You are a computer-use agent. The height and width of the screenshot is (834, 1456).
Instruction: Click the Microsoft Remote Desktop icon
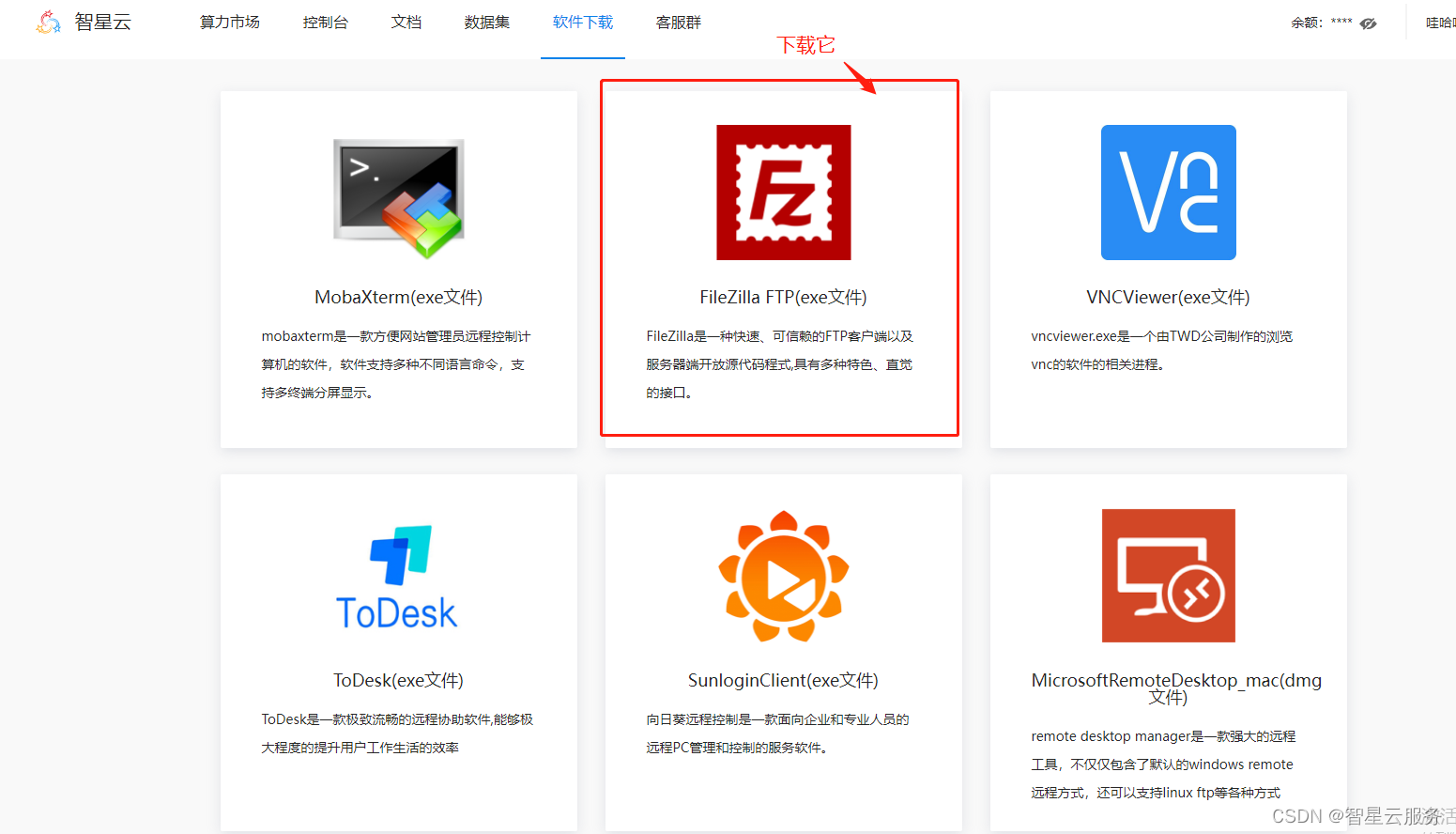click(1169, 576)
